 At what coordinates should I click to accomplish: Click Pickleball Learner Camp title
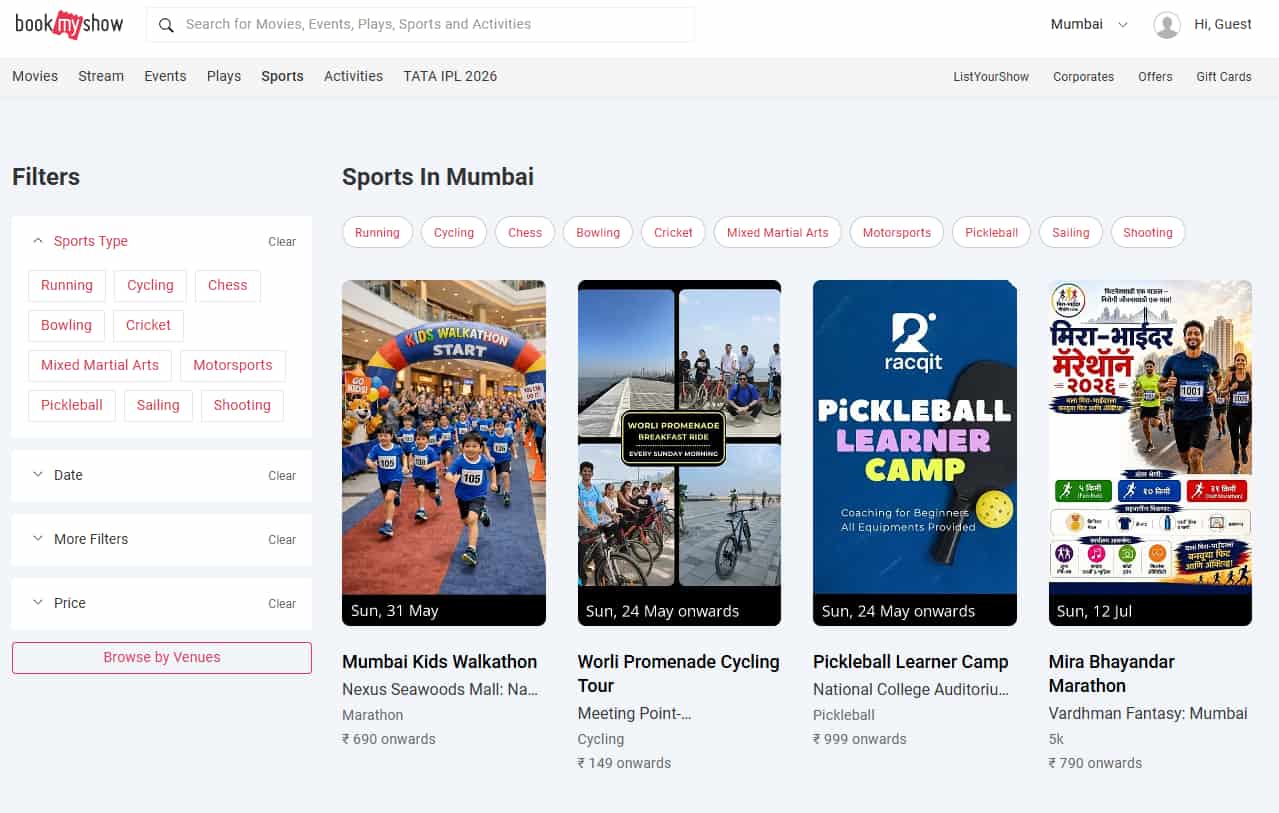(910, 662)
